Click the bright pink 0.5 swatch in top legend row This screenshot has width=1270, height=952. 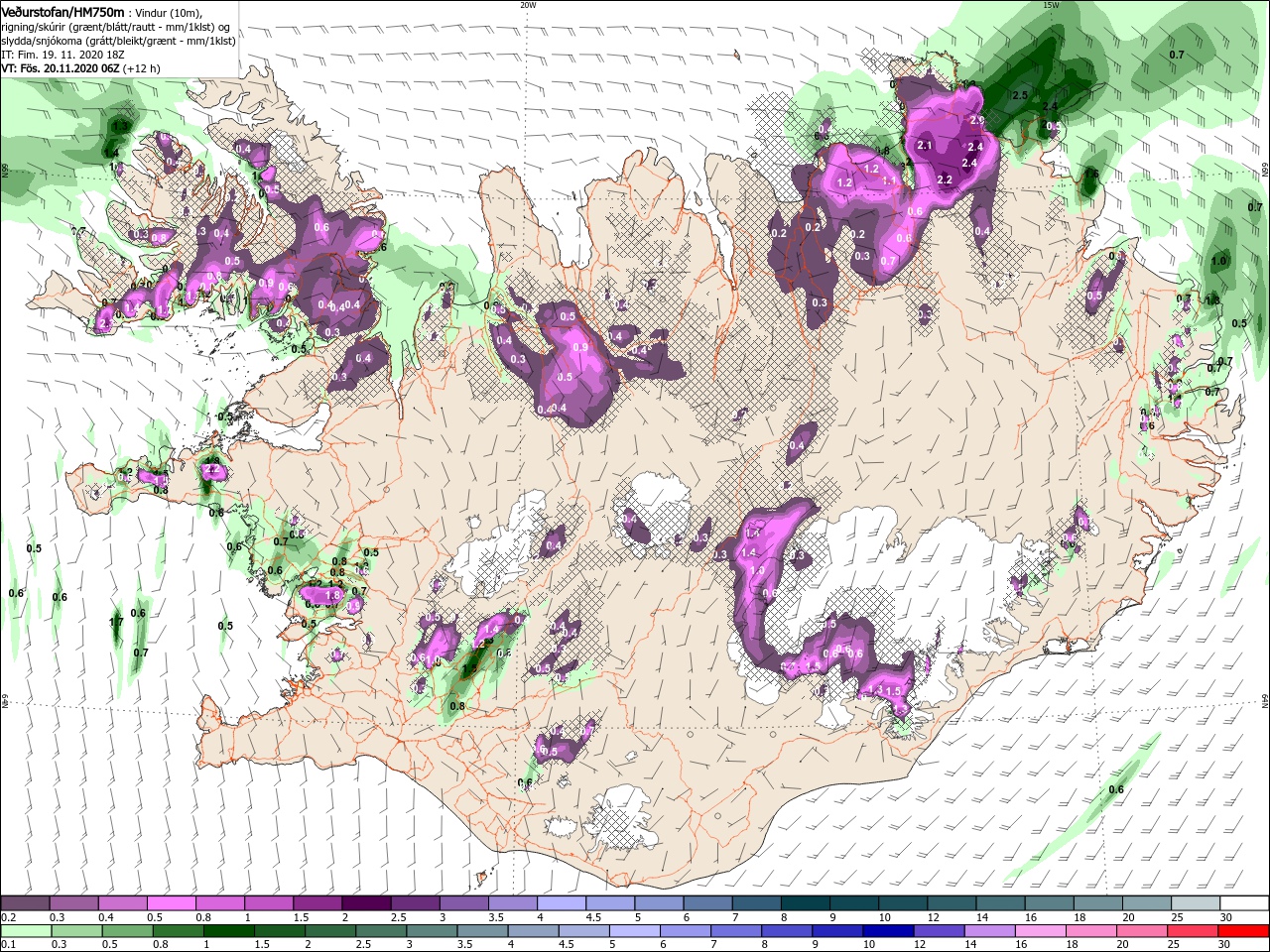pyautogui.click(x=172, y=903)
